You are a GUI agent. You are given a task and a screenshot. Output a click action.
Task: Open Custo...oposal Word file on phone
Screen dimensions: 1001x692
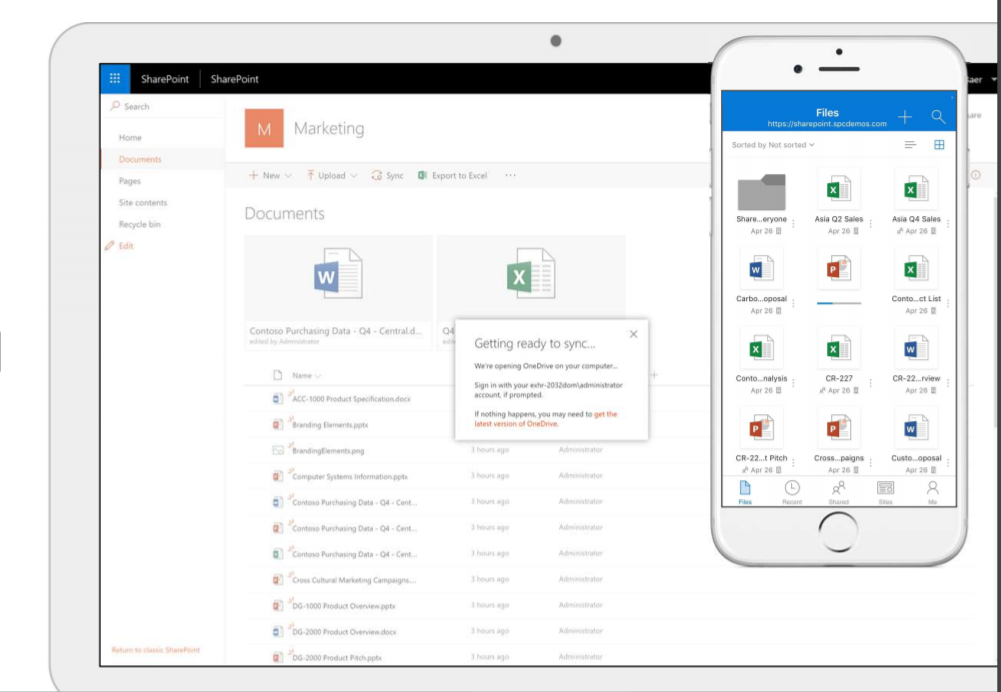pyautogui.click(x=916, y=428)
